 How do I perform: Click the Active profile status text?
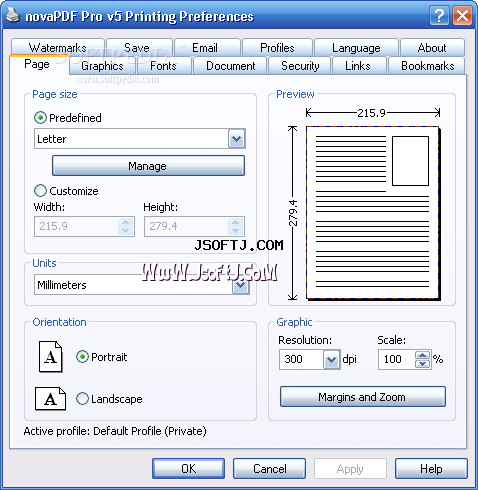click(x=115, y=431)
